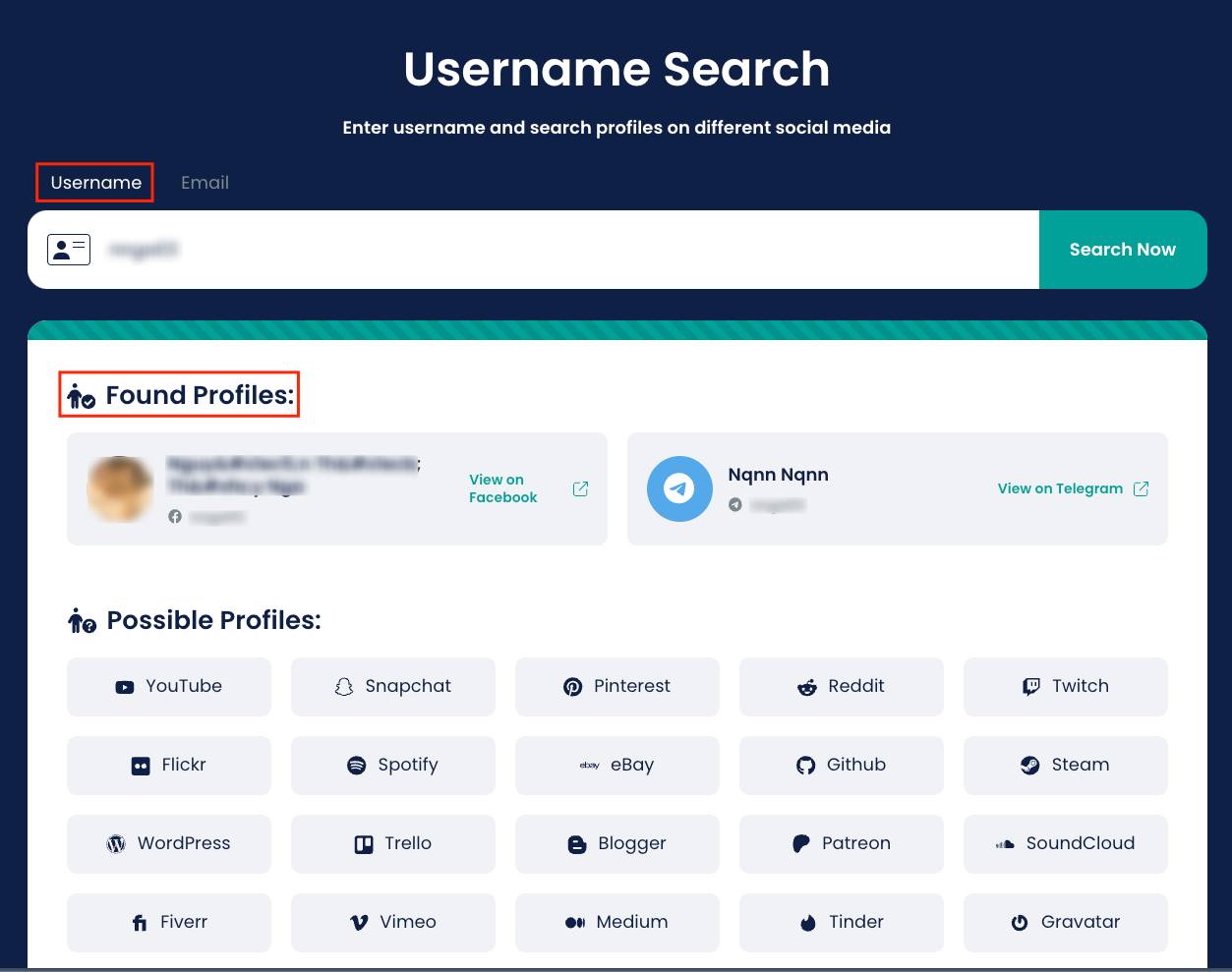Click the ID card icon in search box

pos(69,250)
